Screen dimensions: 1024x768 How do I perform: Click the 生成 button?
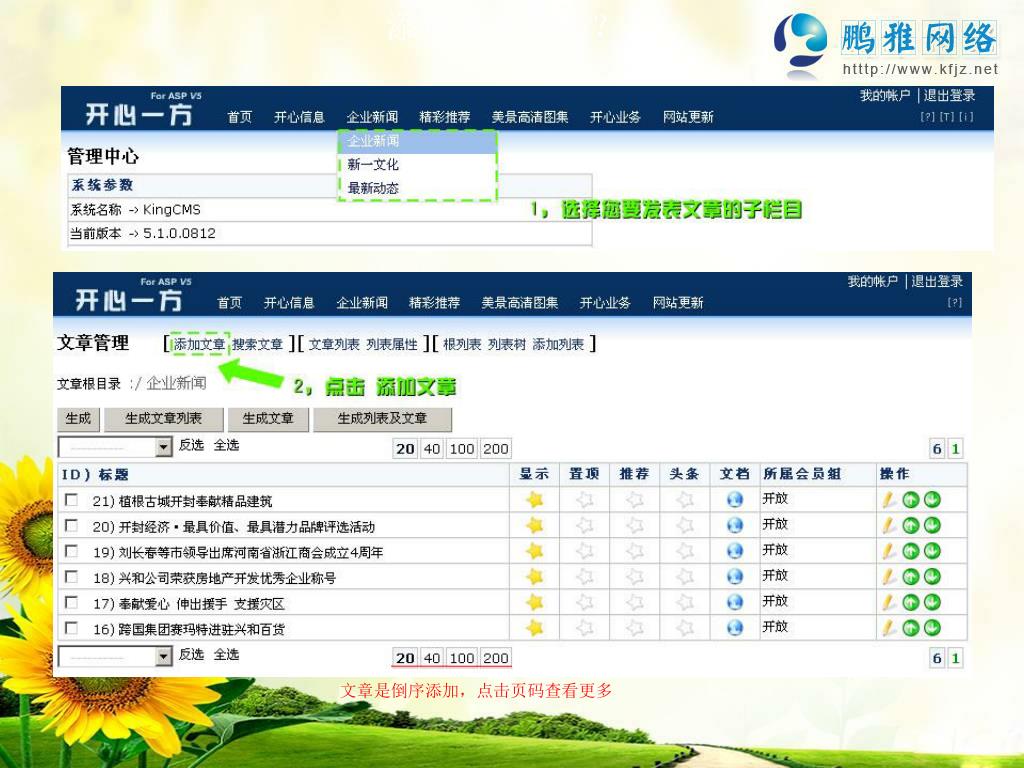tap(78, 419)
